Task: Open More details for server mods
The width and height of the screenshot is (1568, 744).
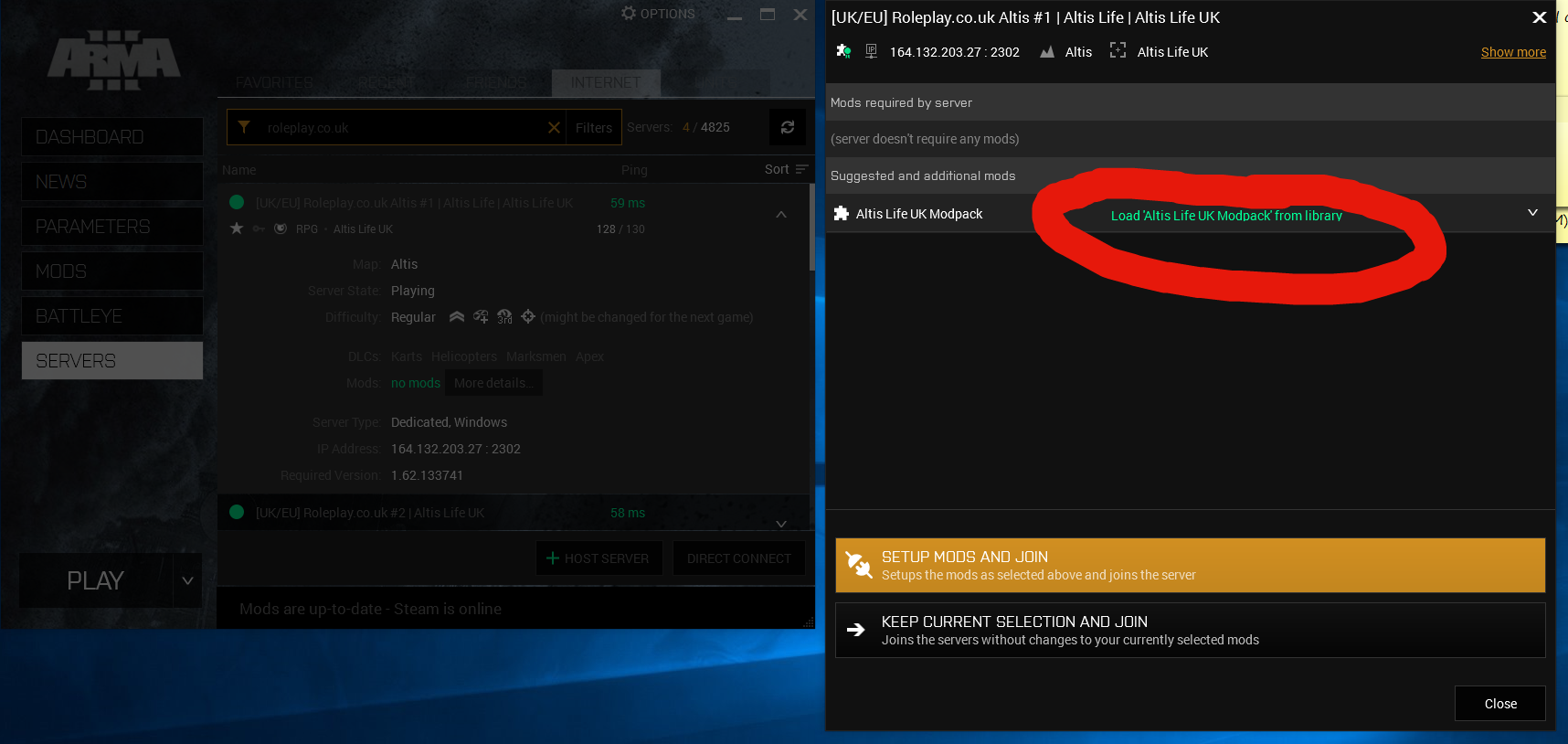Action: coord(494,383)
